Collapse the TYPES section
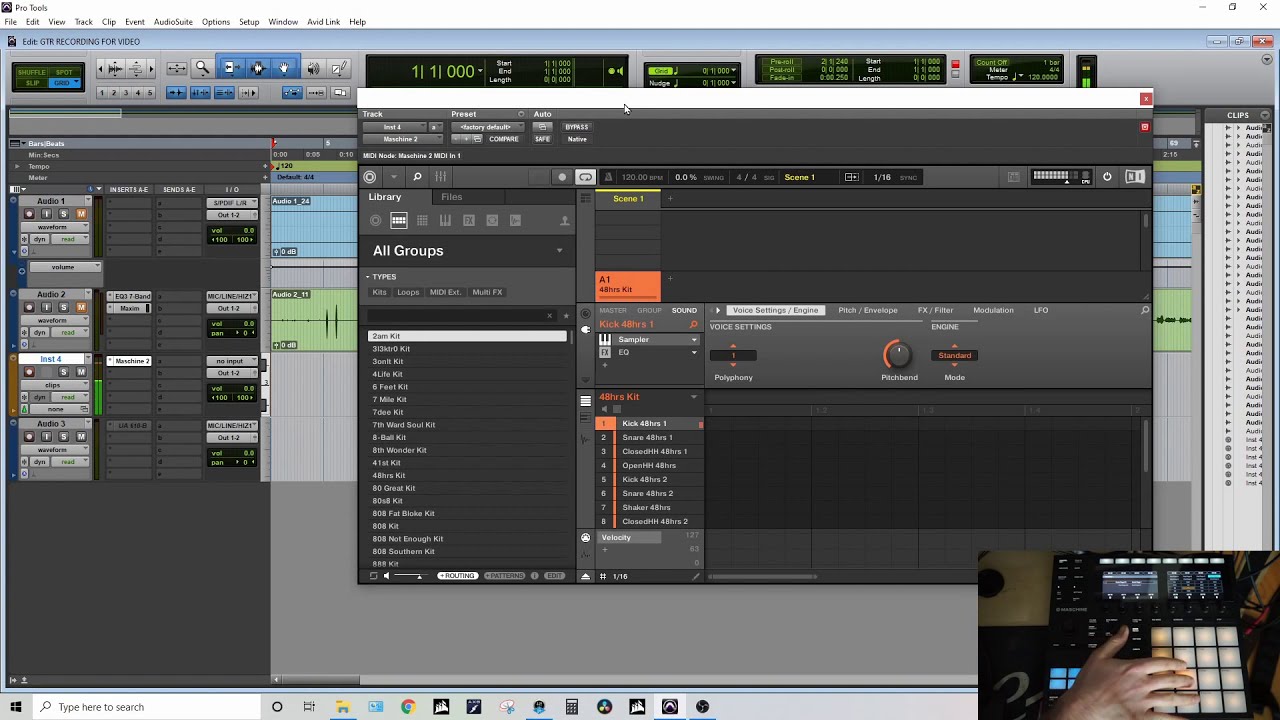Screen dimensions: 1280x720 [368, 277]
